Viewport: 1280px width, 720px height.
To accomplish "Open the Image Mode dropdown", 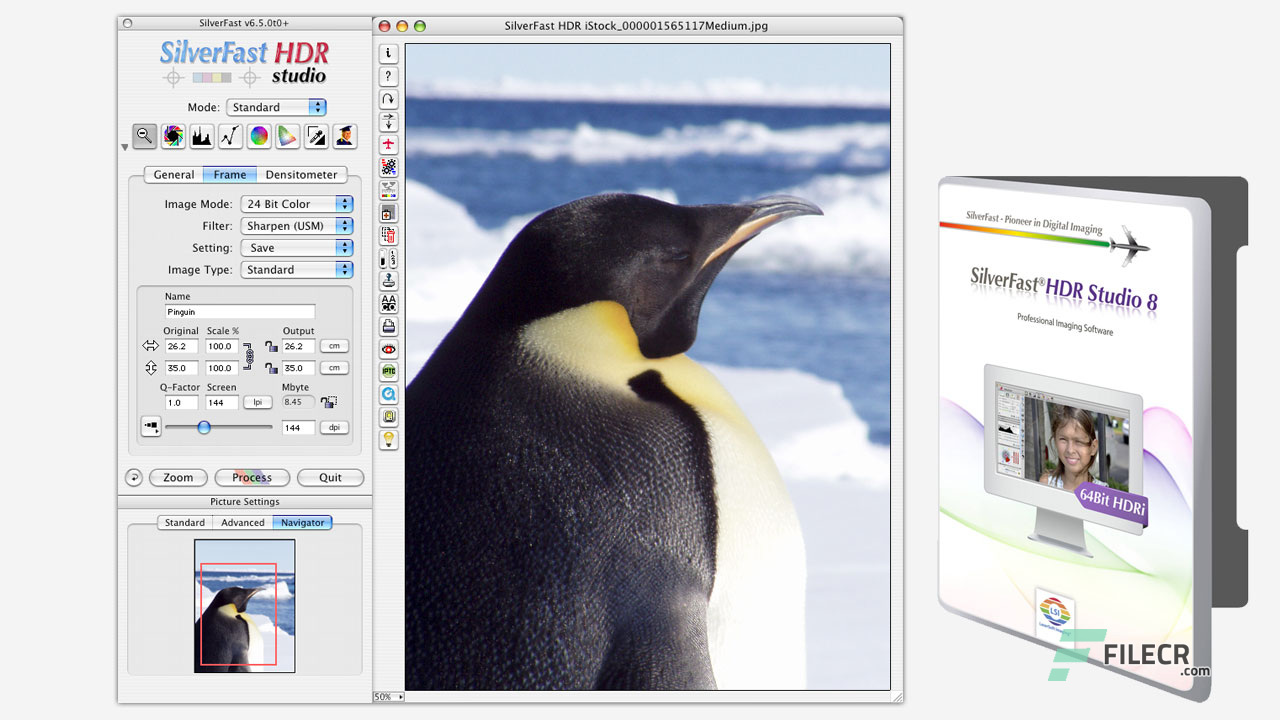I will [x=297, y=204].
